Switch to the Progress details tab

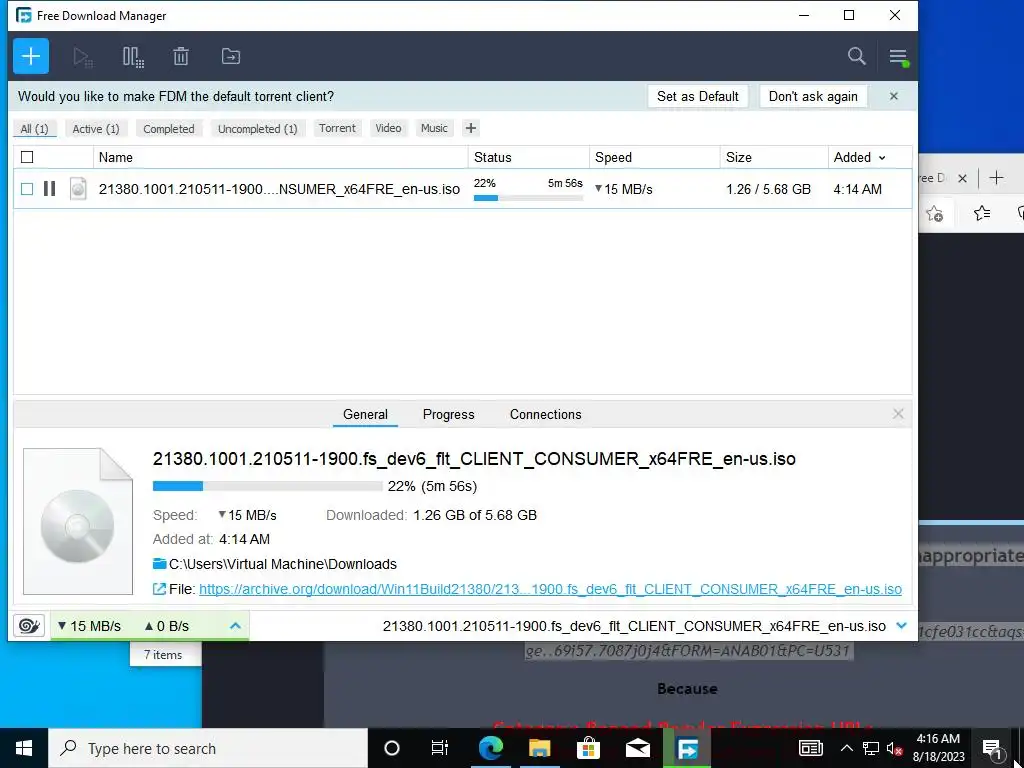point(449,414)
